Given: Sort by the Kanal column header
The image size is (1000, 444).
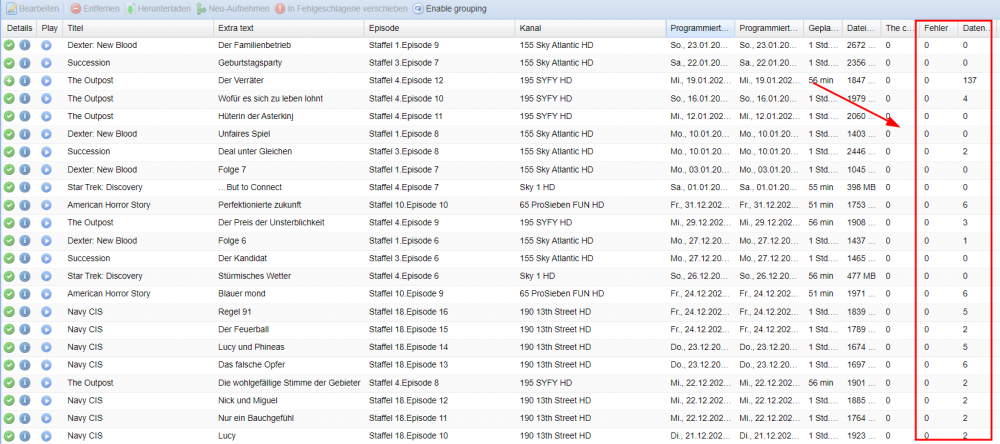Looking at the screenshot, I should pos(590,28).
